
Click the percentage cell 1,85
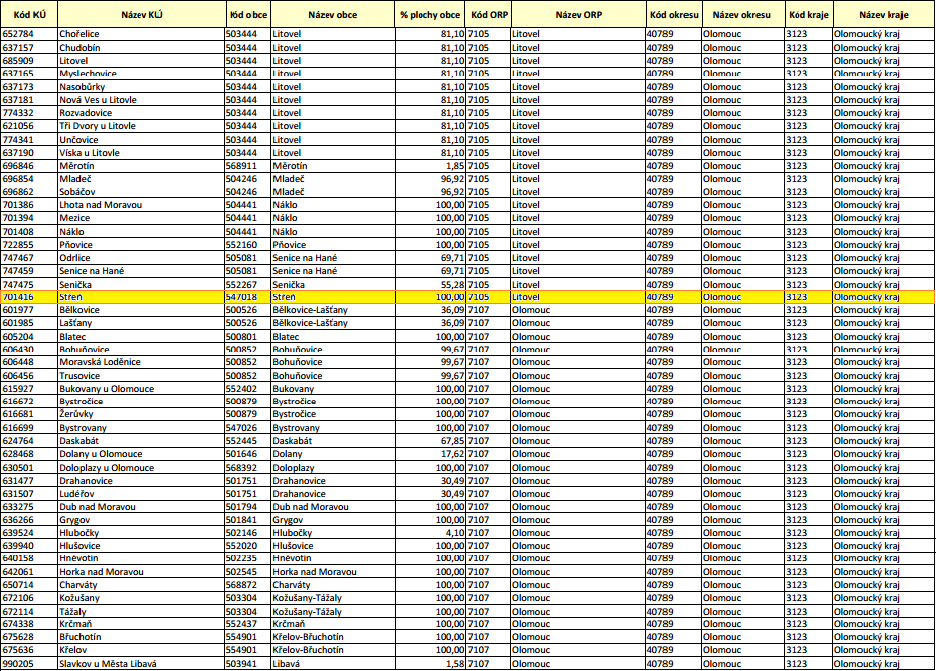pyautogui.click(x=430, y=166)
